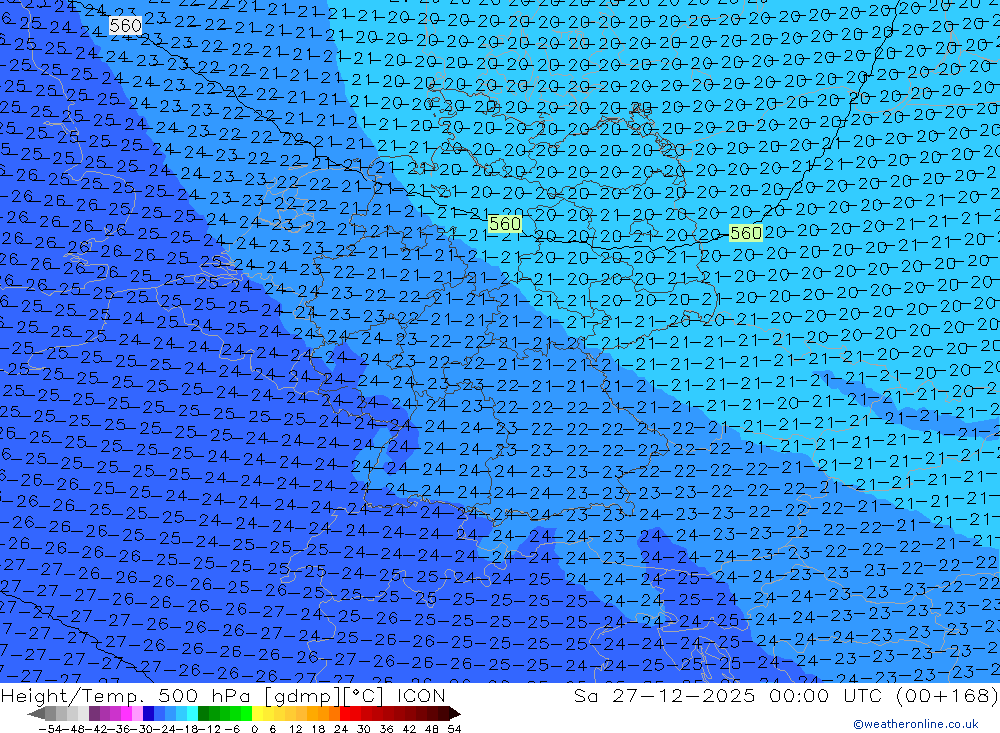Click the legend value 0
Image resolution: width=1000 pixels, height=733 pixels.
click(x=254, y=729)
